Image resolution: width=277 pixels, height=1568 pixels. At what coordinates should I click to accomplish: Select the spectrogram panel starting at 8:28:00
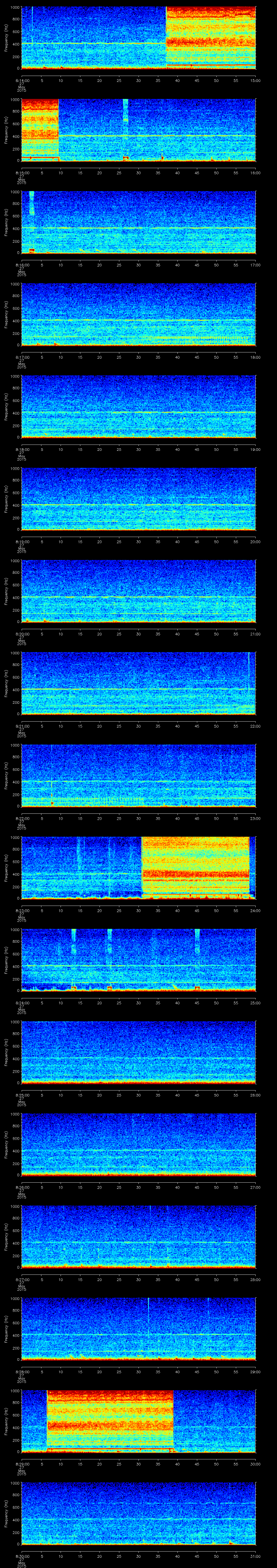138,1330
